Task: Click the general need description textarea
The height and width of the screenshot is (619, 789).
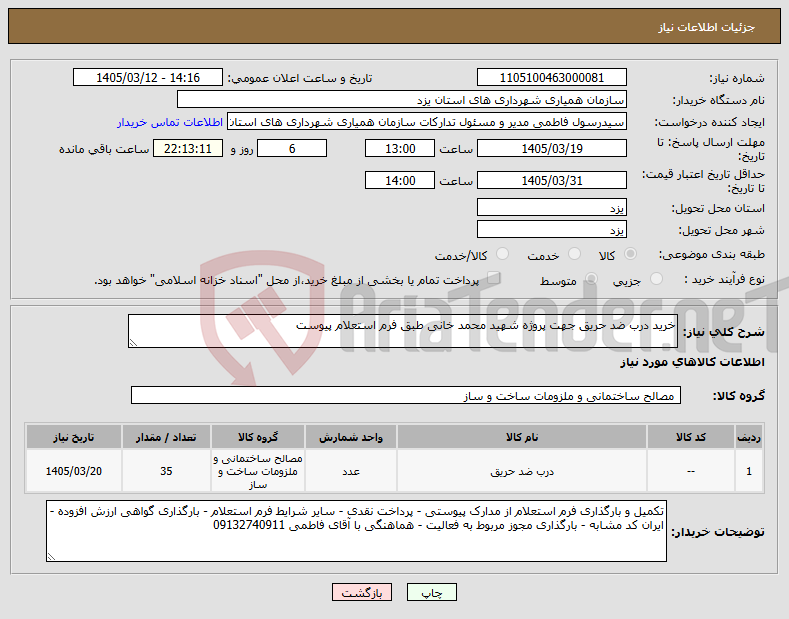Action: (x=403, y=331)
